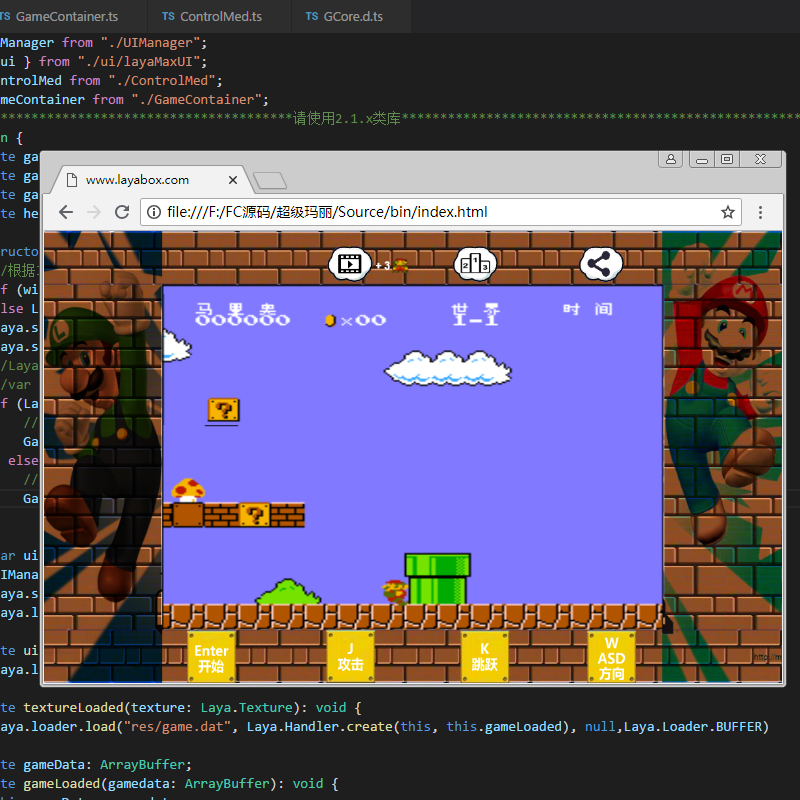Go back using browser back arrow
The height and width of the screenshot is (800, 800).
66,212
